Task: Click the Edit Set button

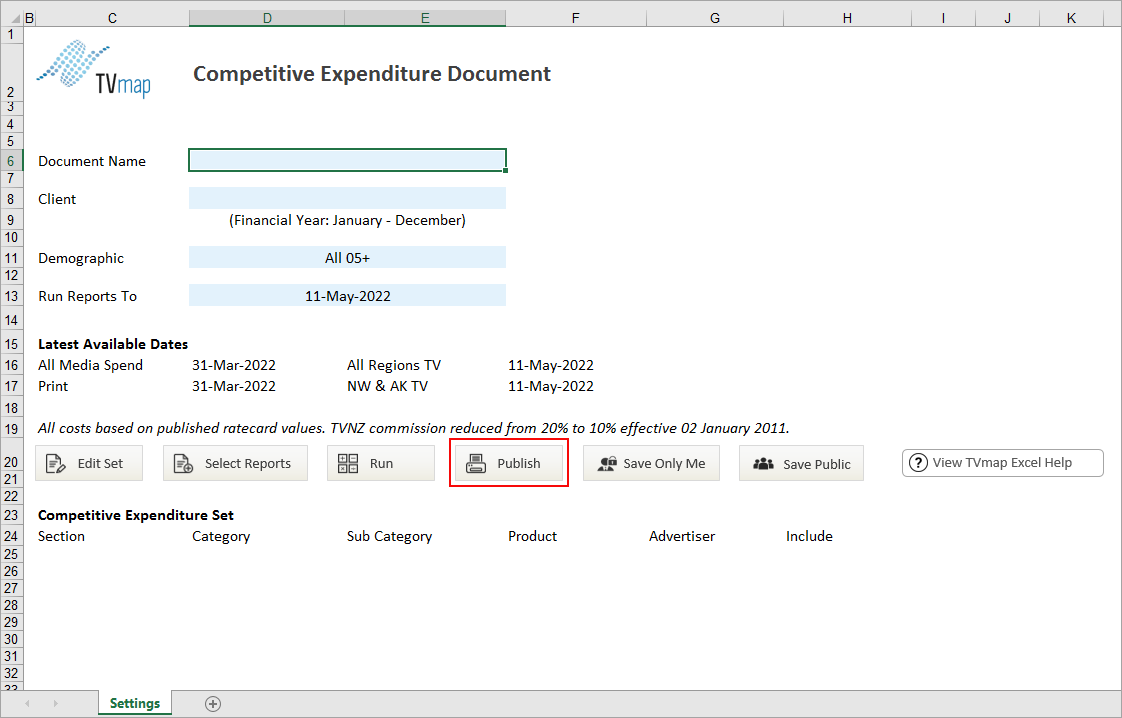Action: pos(89,463)
